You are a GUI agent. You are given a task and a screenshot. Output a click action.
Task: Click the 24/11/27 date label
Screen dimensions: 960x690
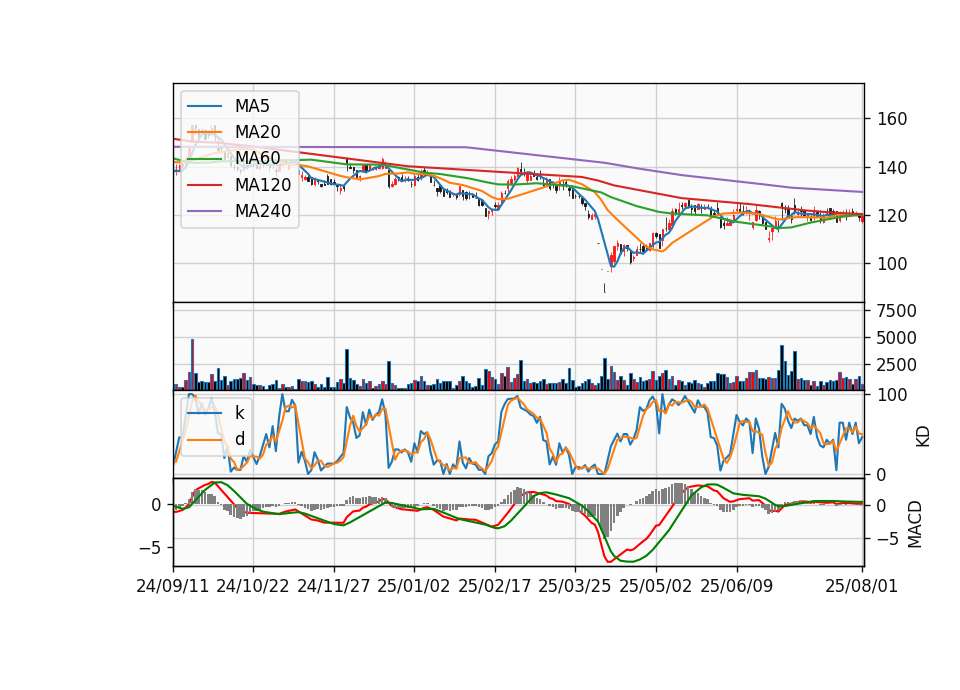(x=334, y=586)
